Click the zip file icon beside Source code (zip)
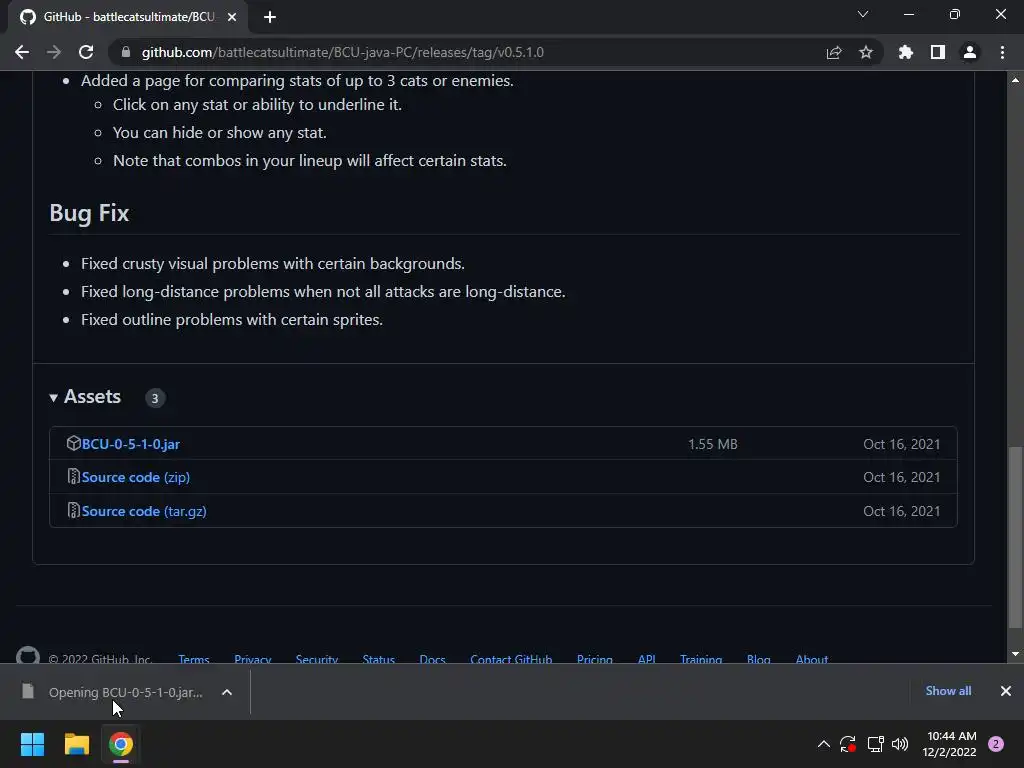This screenshot has width=1024, height=768. [x=74, y=477]
